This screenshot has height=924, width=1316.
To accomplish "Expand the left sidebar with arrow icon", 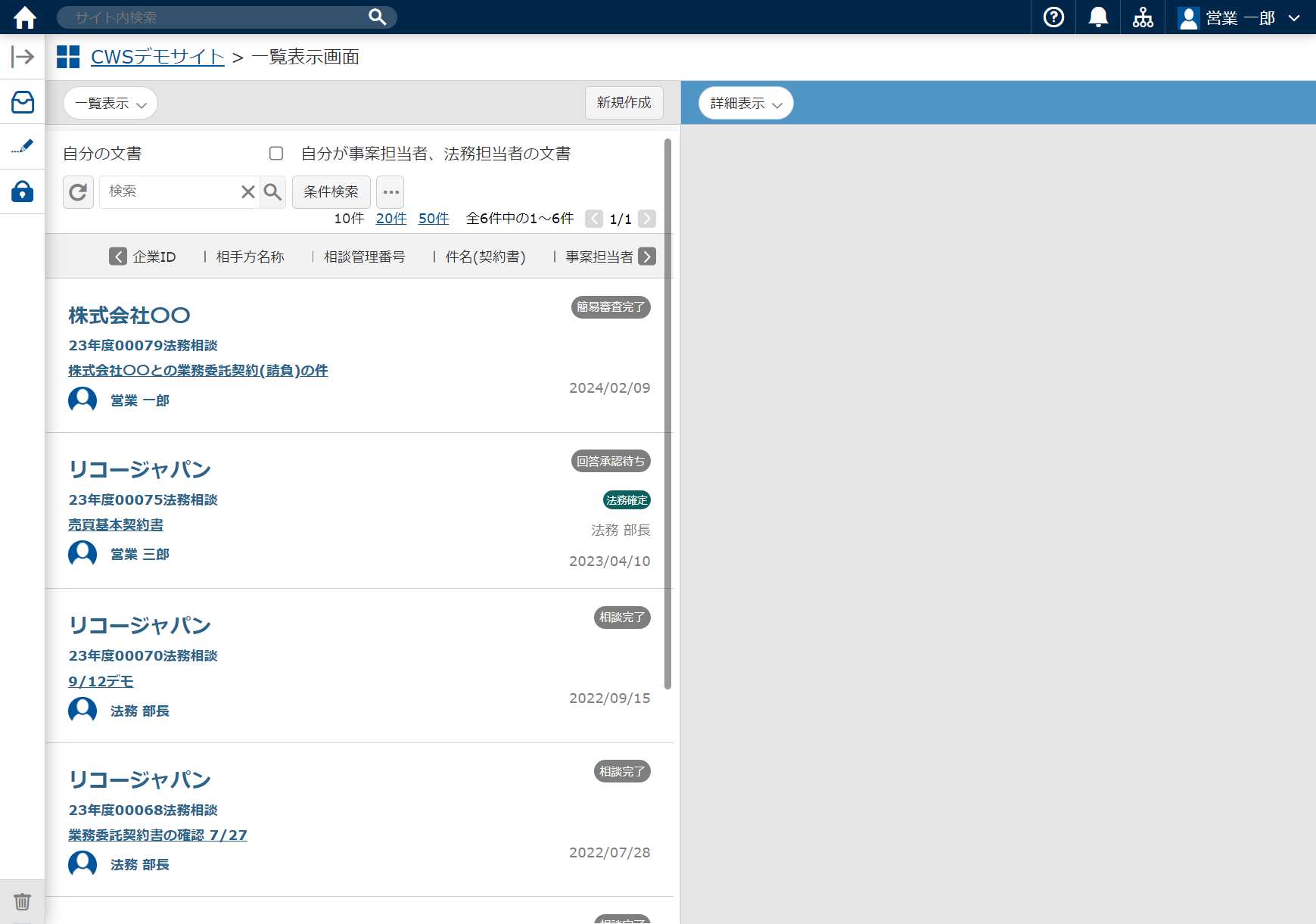I will pos(23,57).
